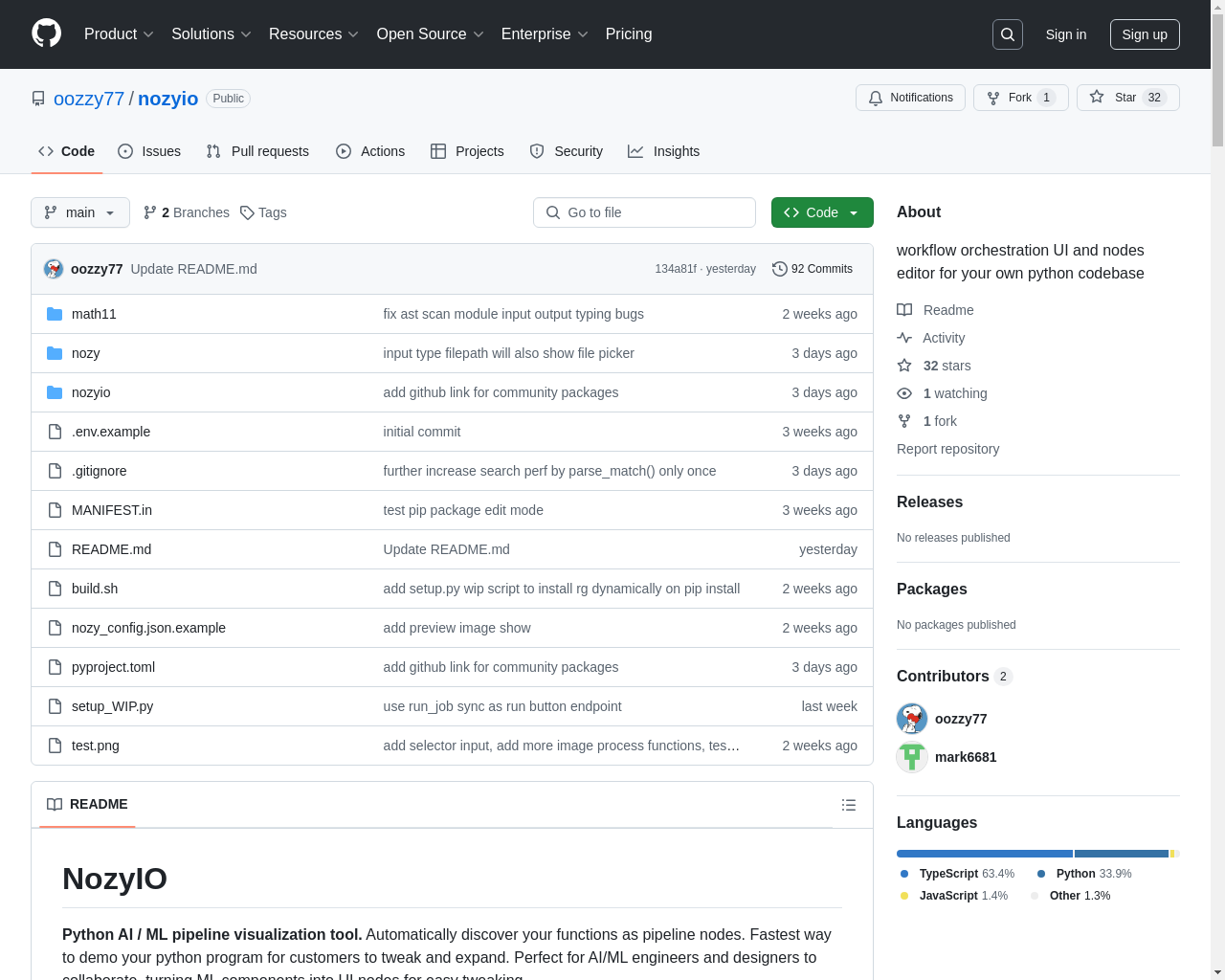This screenshot has height=980, width=1225.
Task: Star the repository
Action: click(1128, 98)
